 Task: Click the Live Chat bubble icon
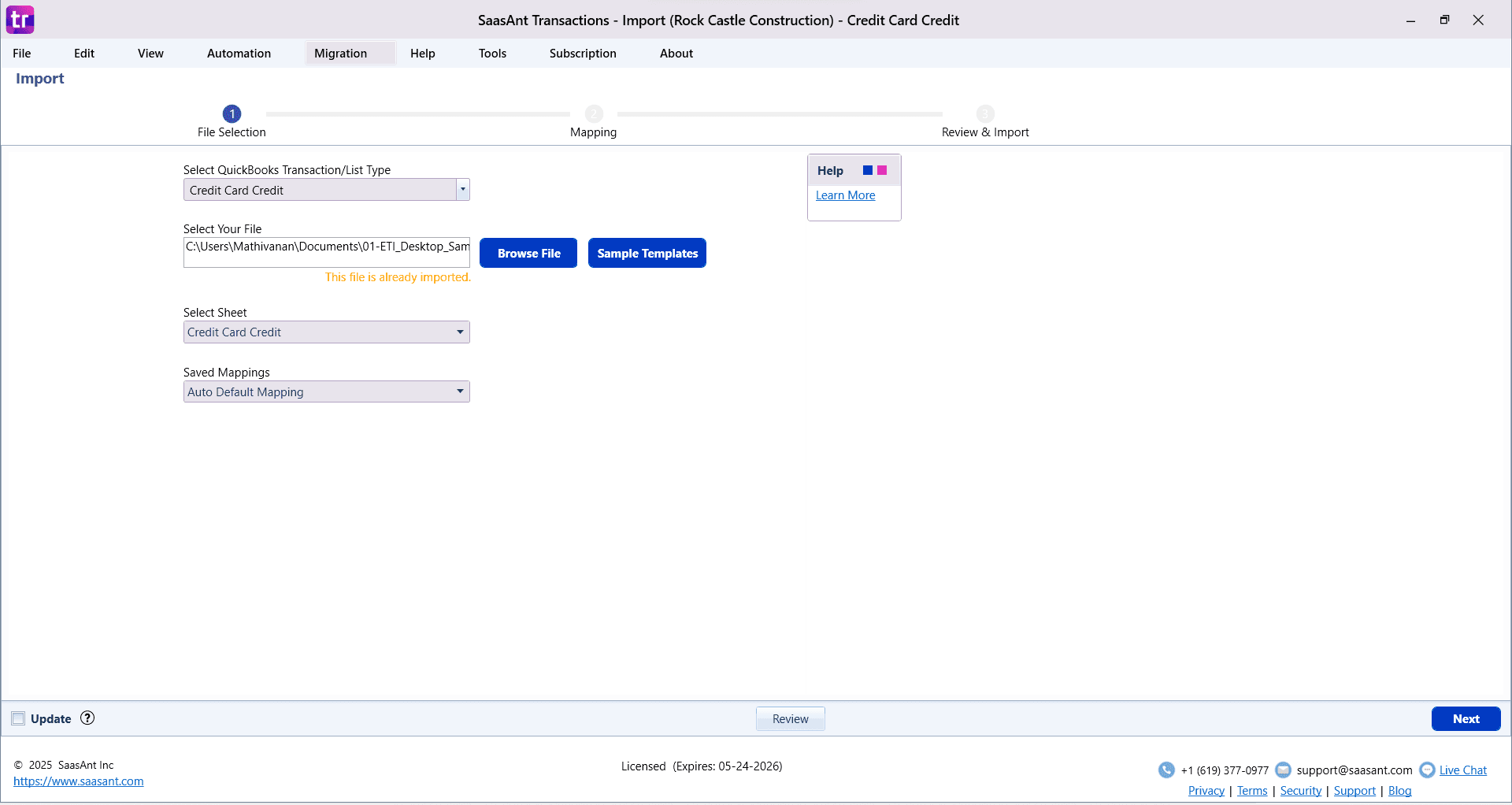pos(1427,770)
